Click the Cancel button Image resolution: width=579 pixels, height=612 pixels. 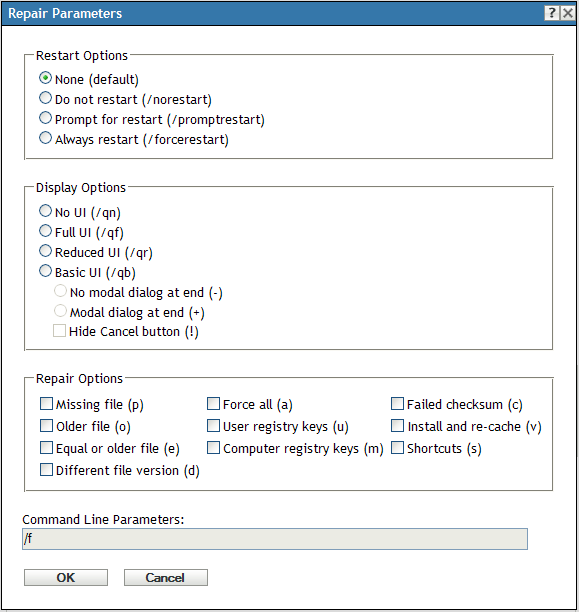(166, 577)
